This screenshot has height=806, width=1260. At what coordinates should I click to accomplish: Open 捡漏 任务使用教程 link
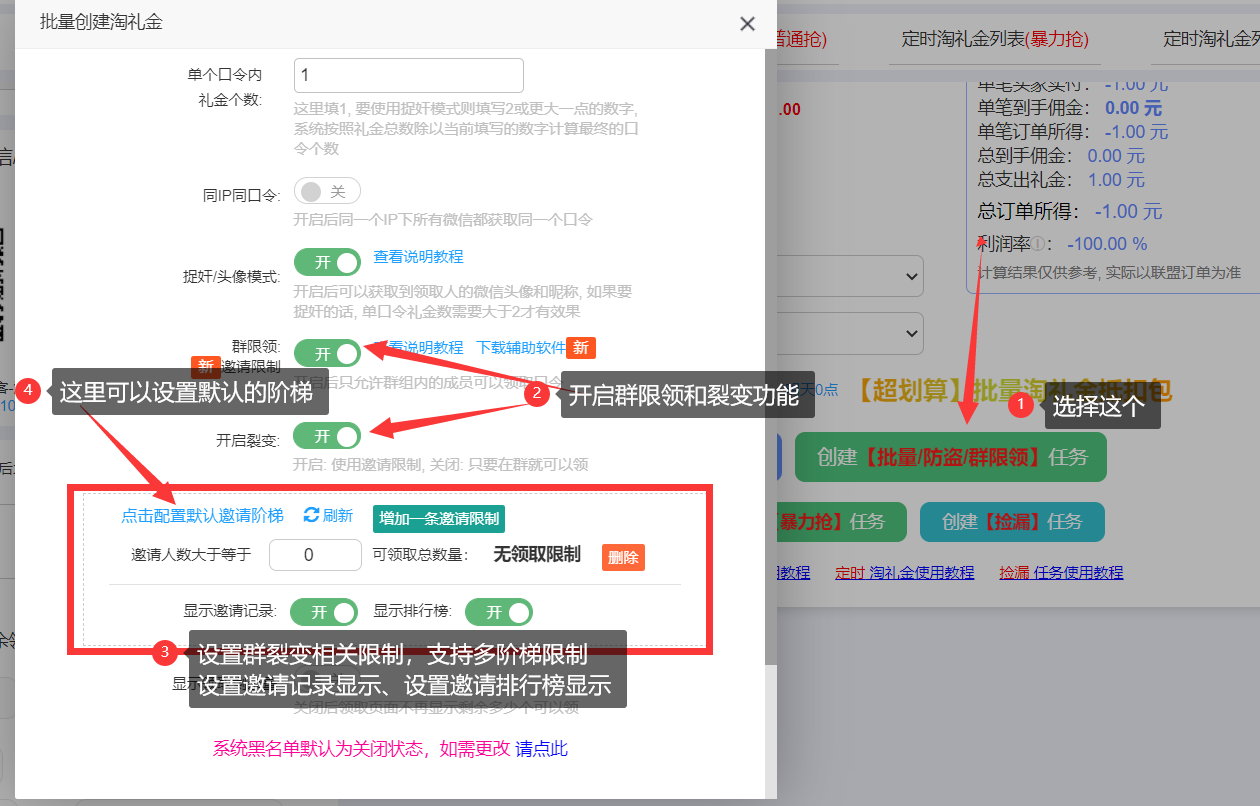1061,572
